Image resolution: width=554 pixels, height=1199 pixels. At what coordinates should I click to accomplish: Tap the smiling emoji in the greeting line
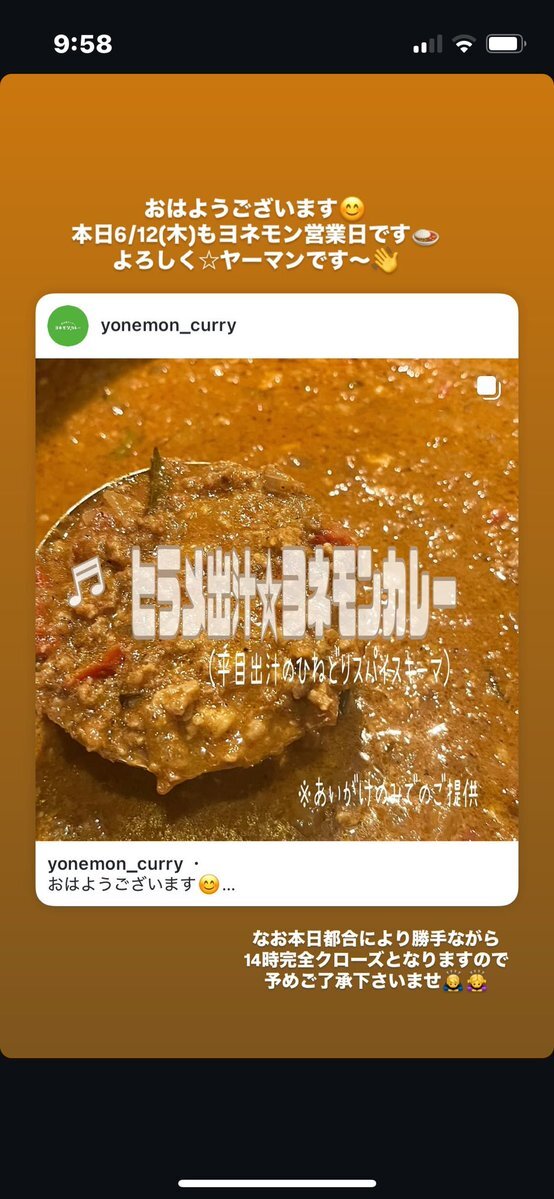click(352, 208)
